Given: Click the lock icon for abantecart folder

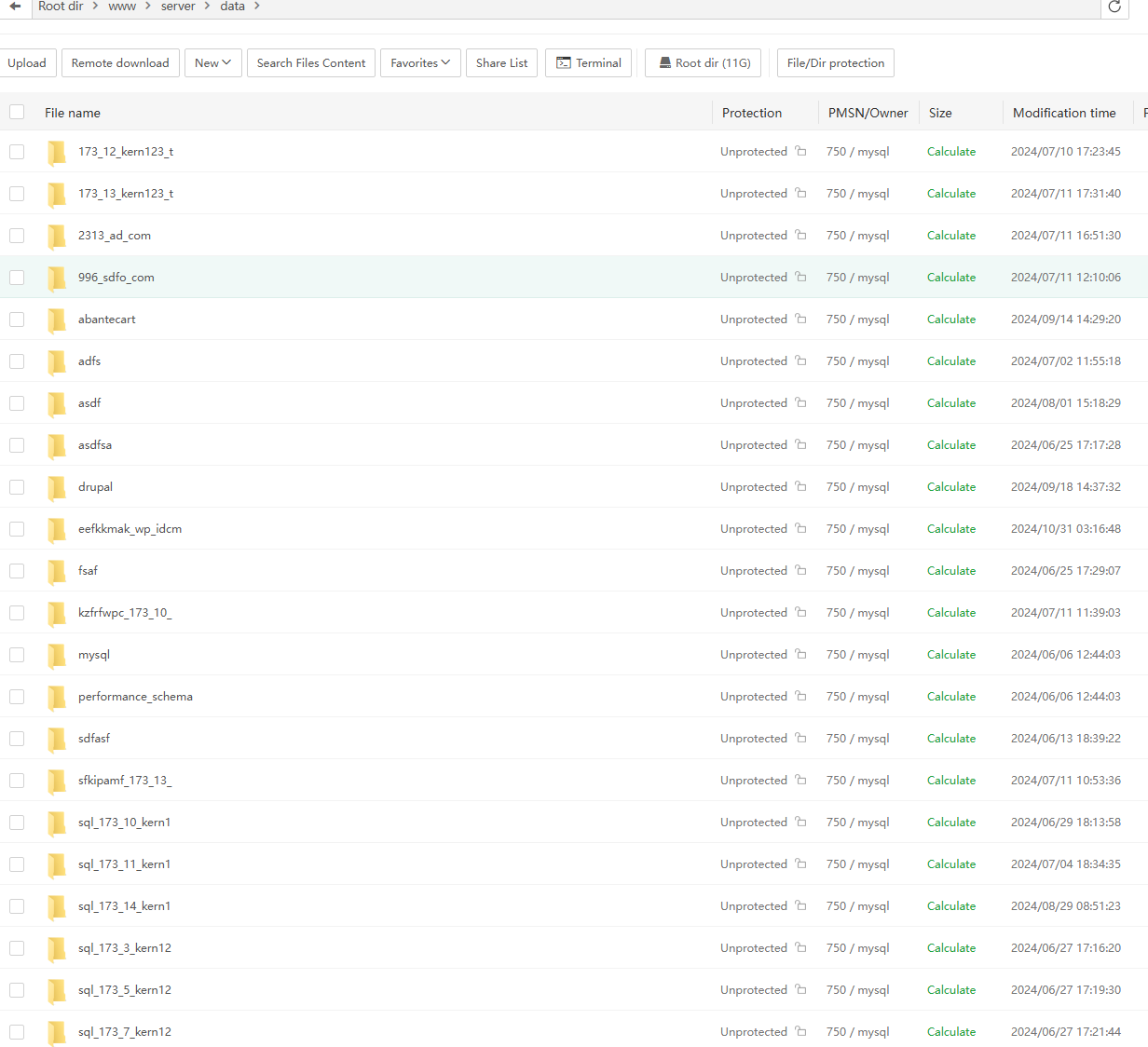Looking at the screenshot, I should point(800,319).
